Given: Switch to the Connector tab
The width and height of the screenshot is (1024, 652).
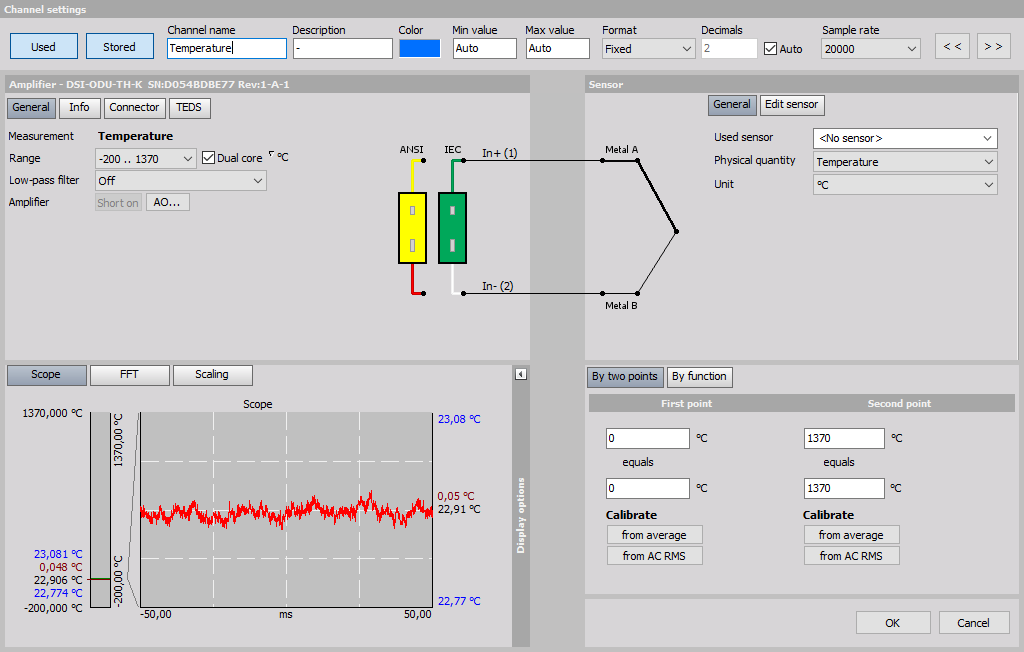Looking at the screenshot, I should click(134, 108).
